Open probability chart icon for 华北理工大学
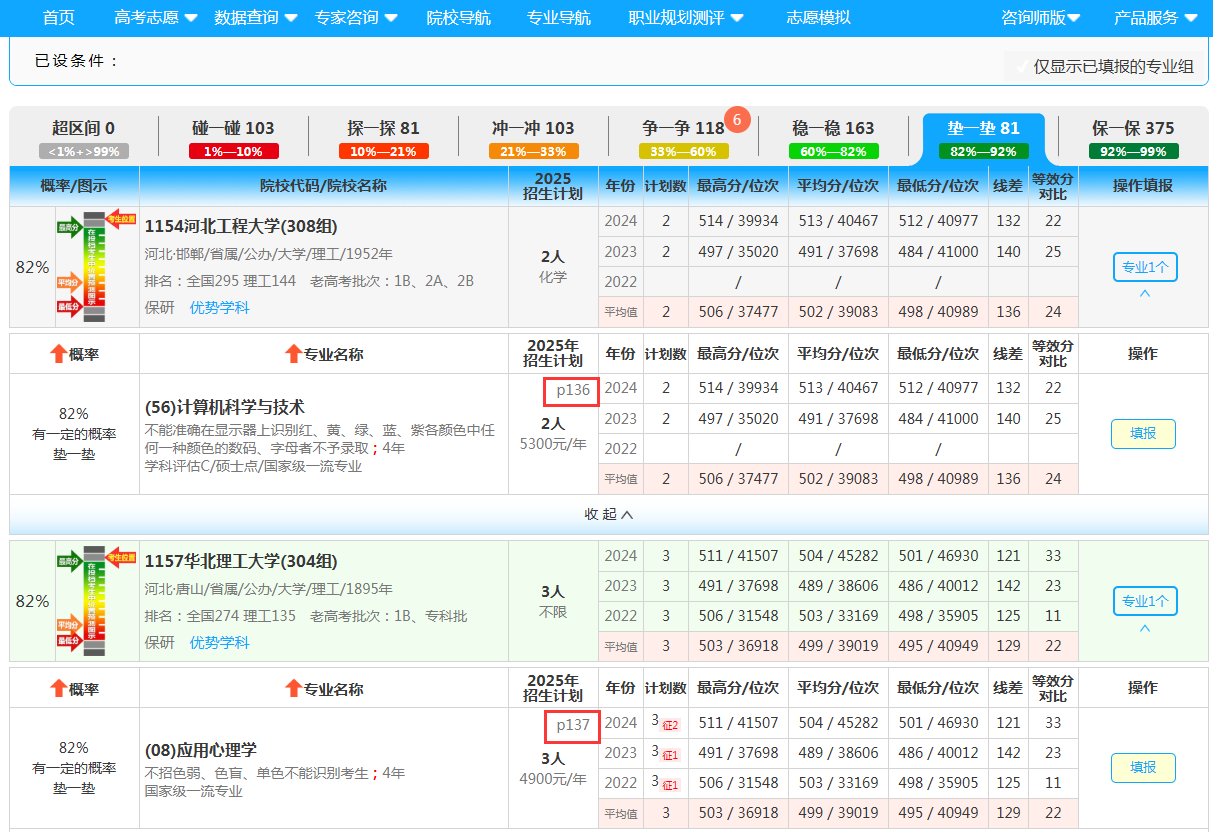Image resolution: width=1213 pixels, height=832 pixels. tap(94, 601)
